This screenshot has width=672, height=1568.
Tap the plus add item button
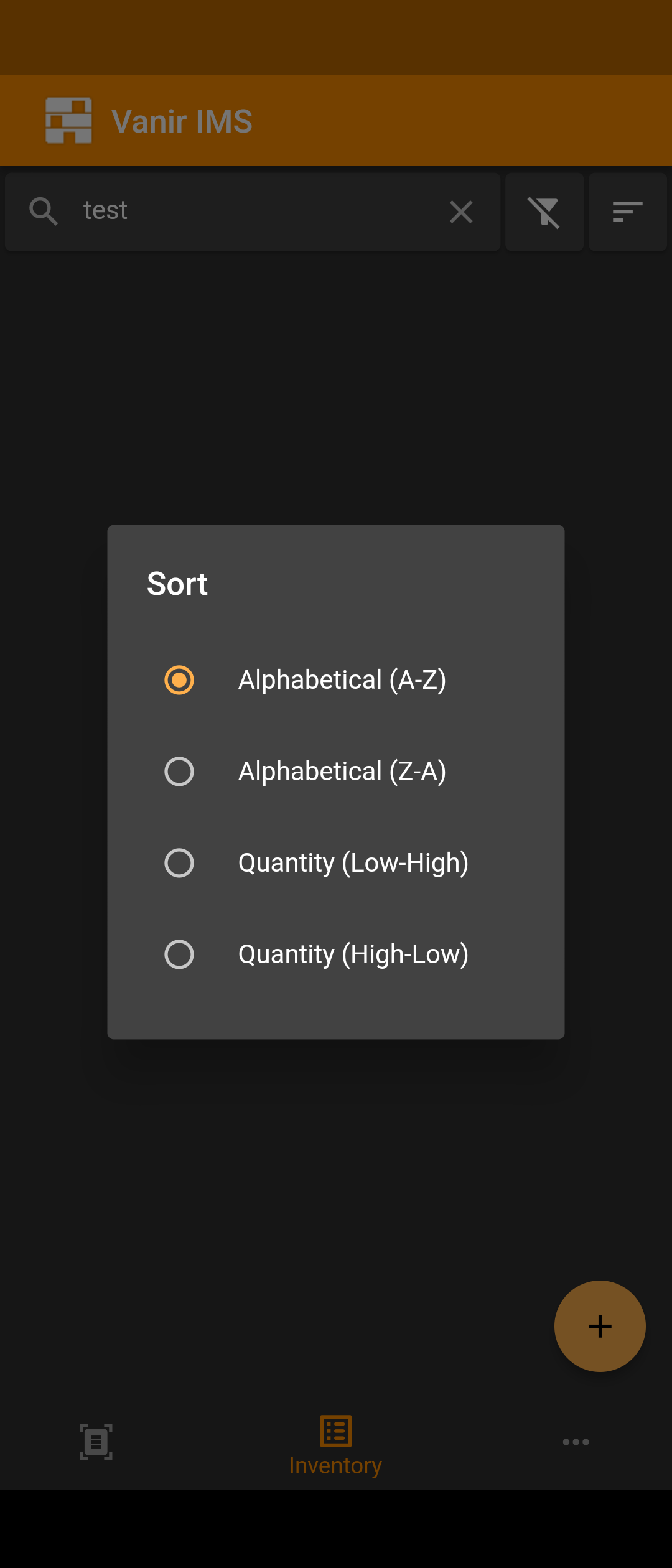pos(600,1326)
